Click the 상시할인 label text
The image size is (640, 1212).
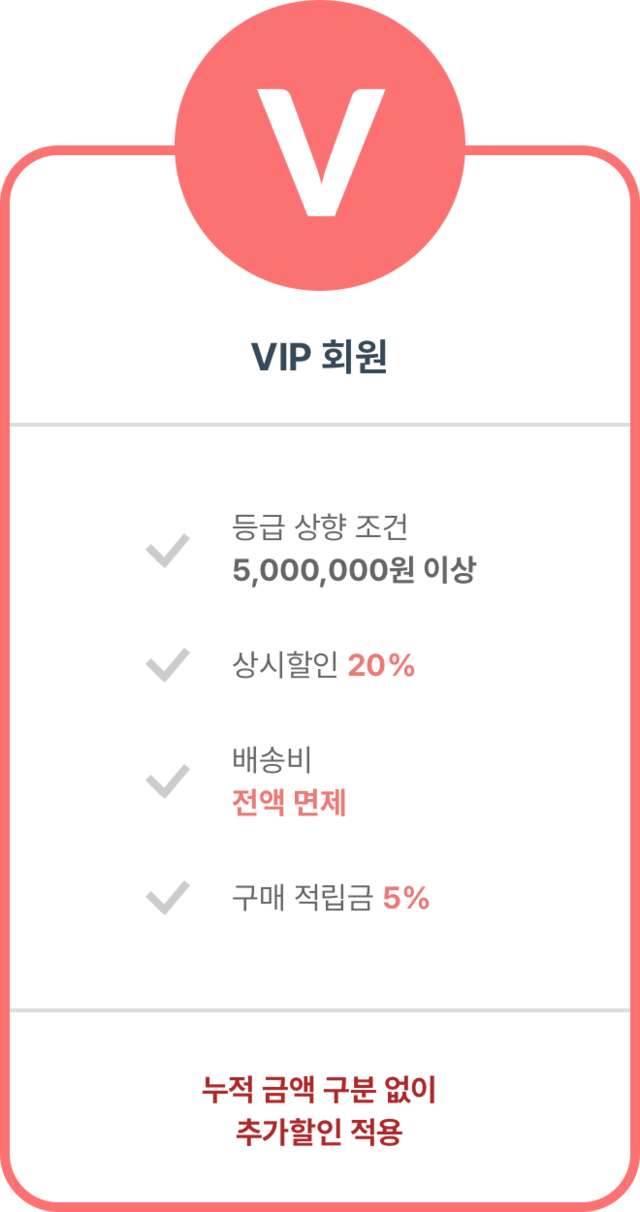[284, 666]
